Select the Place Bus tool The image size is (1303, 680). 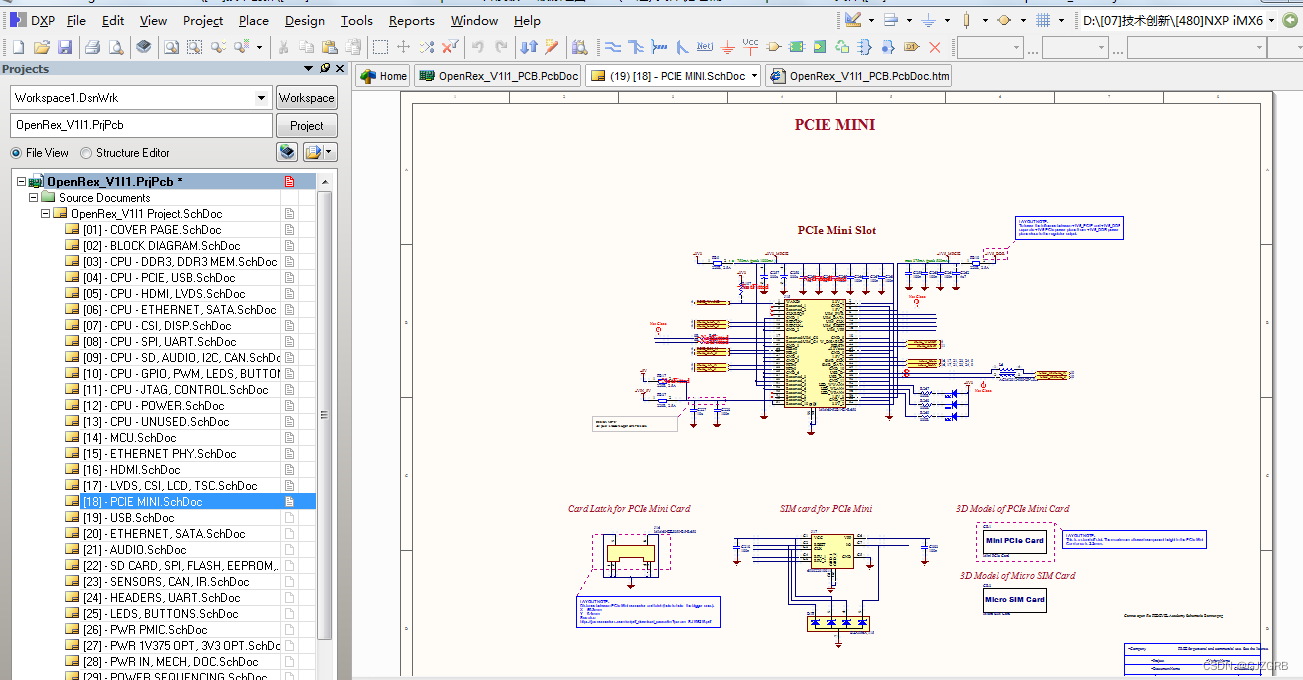636,45
